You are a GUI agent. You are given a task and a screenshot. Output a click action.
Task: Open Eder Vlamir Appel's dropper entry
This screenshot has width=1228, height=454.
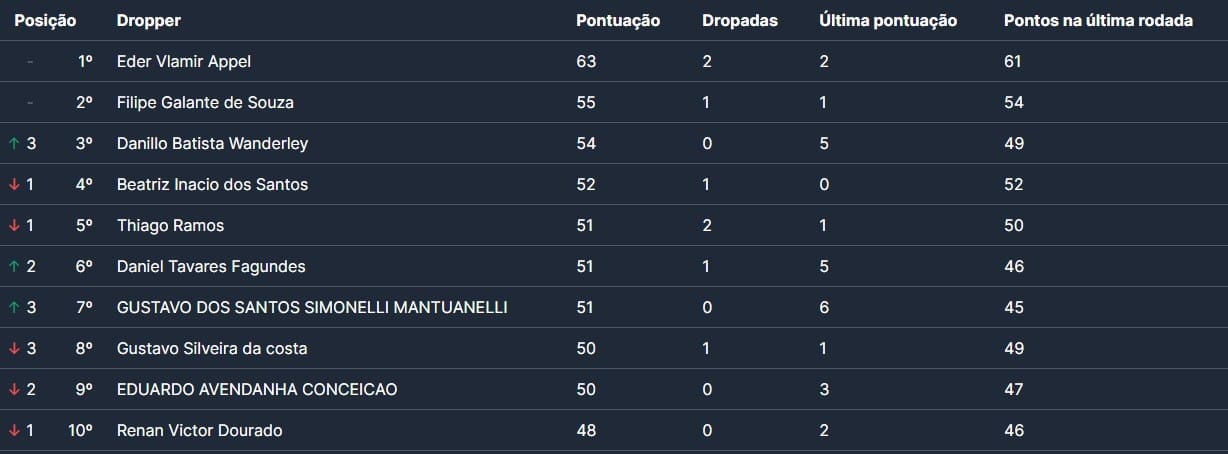coord(184,62)
